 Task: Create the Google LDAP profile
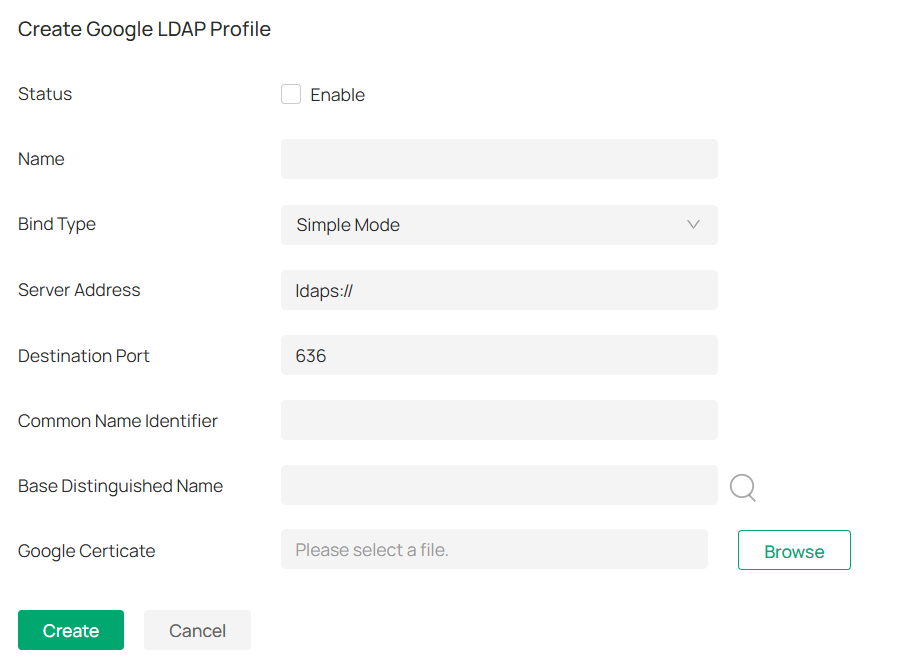point(70,630)
